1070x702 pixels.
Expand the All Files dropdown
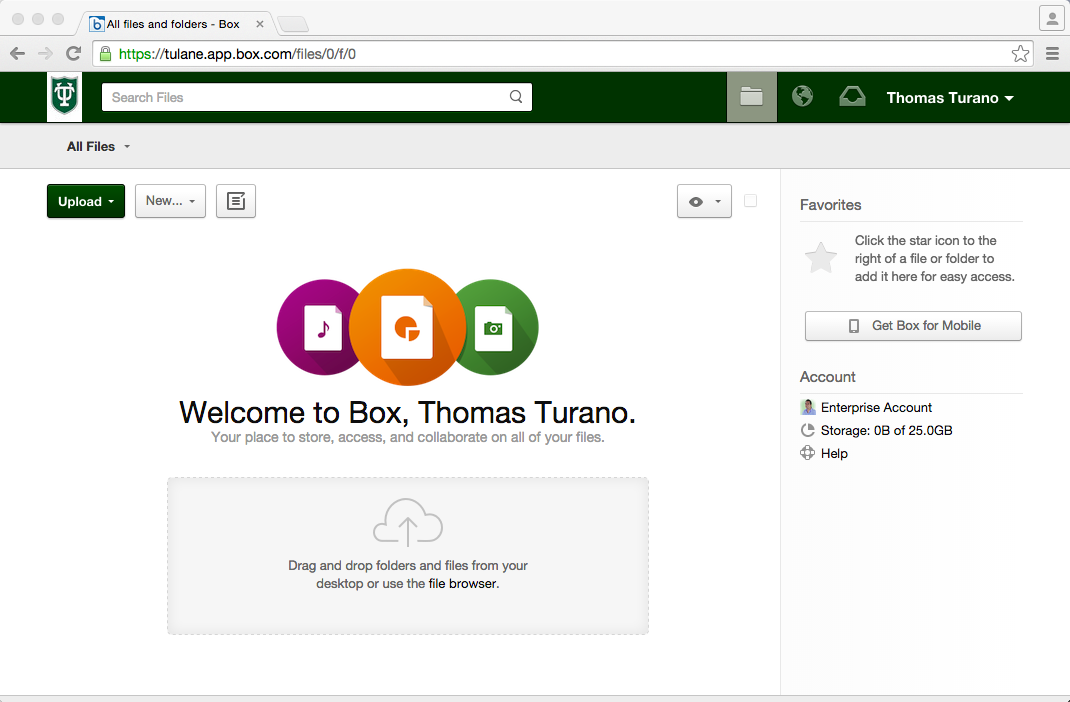[x=98, y=147]
